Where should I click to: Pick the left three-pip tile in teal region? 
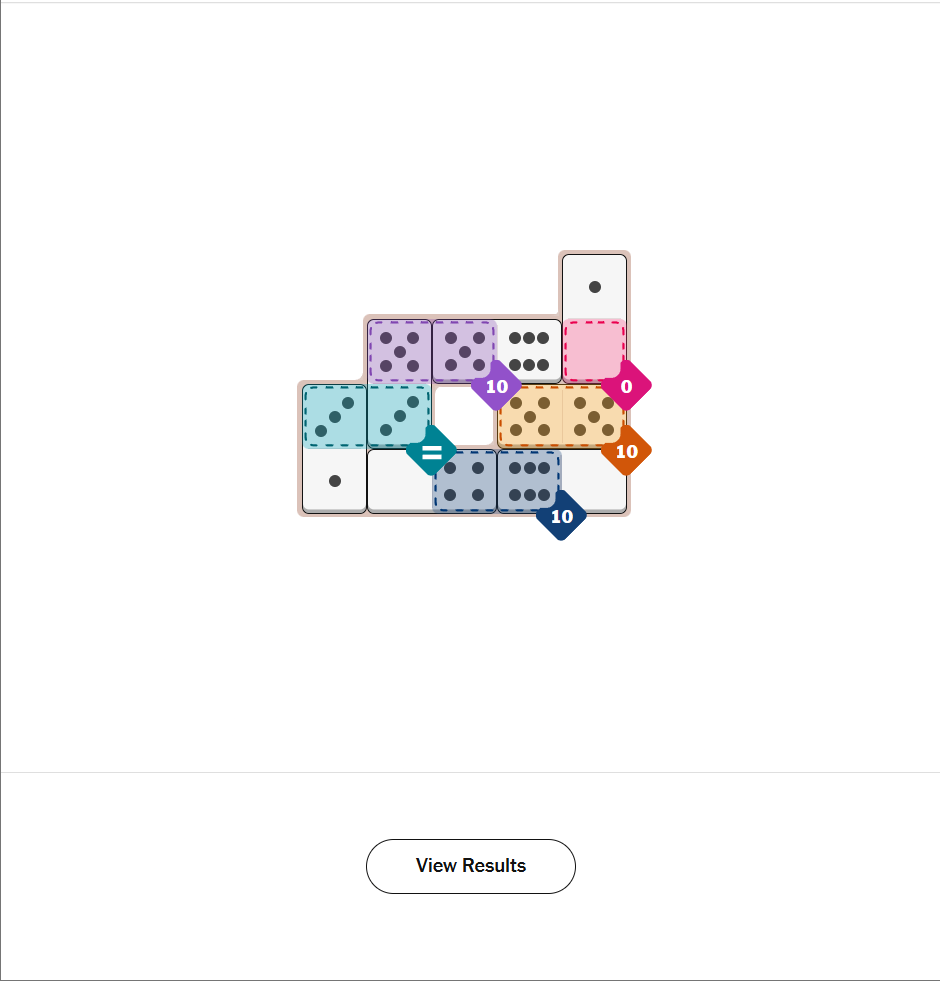point(335,416)
